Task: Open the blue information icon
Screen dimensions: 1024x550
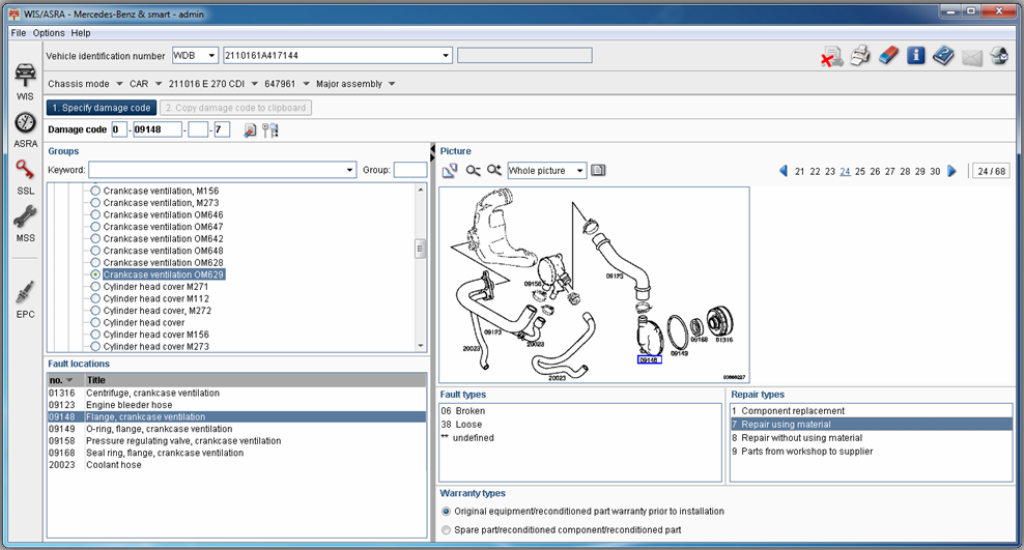Action: point(916,56)
